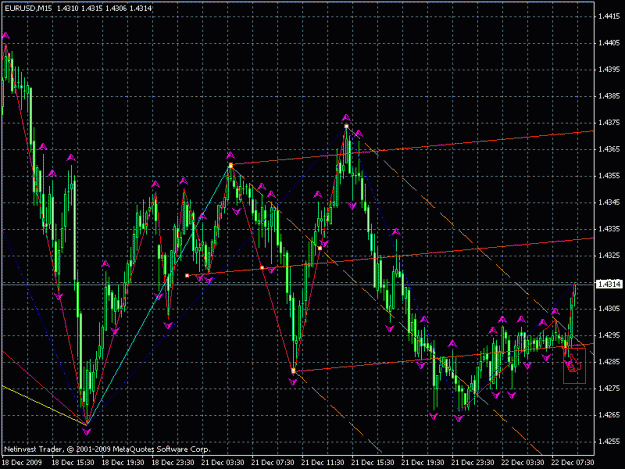Click the 21 Dec 07:30 time label
Image resolution: width=625 pixels, height=469 pixels.
[x=273, y=463]
